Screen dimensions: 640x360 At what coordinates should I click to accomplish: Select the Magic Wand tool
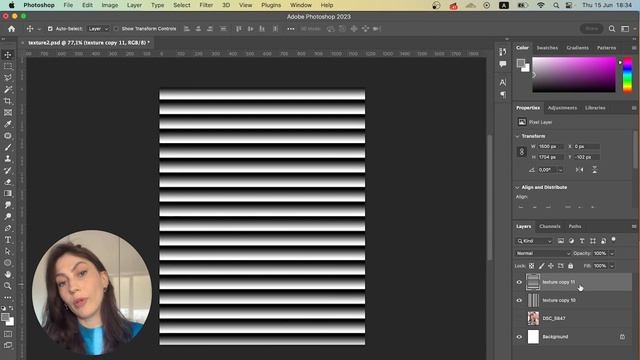(8, 89)
